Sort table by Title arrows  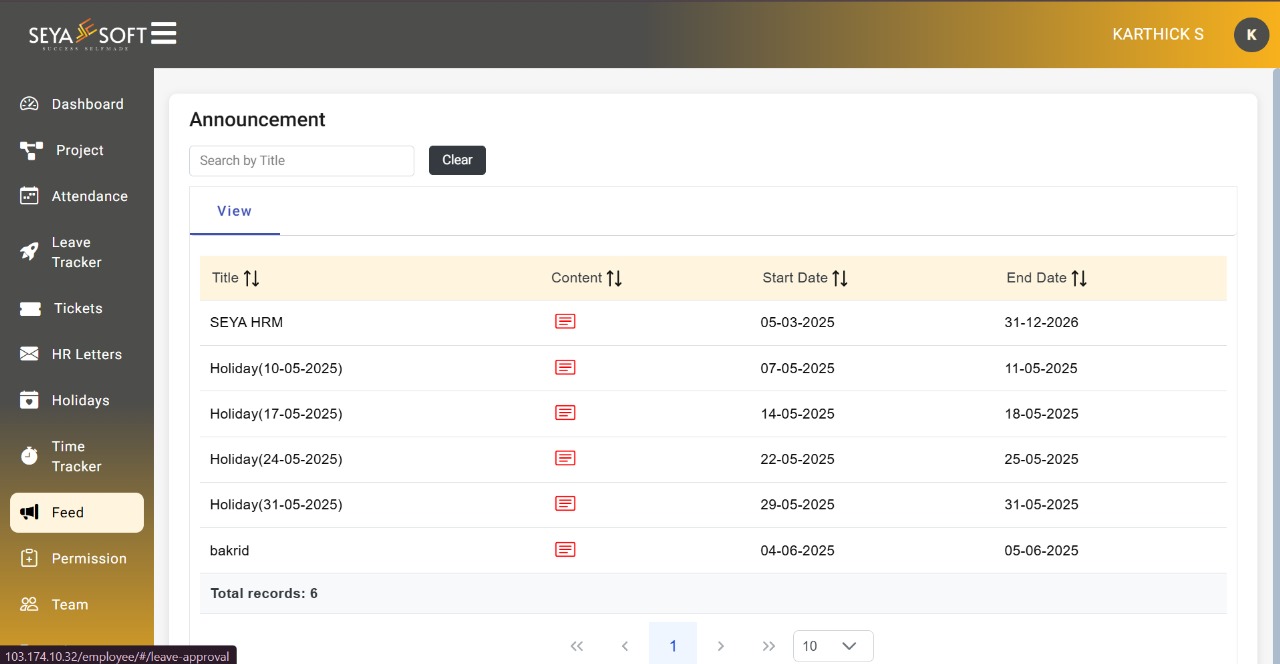point(251,278)
